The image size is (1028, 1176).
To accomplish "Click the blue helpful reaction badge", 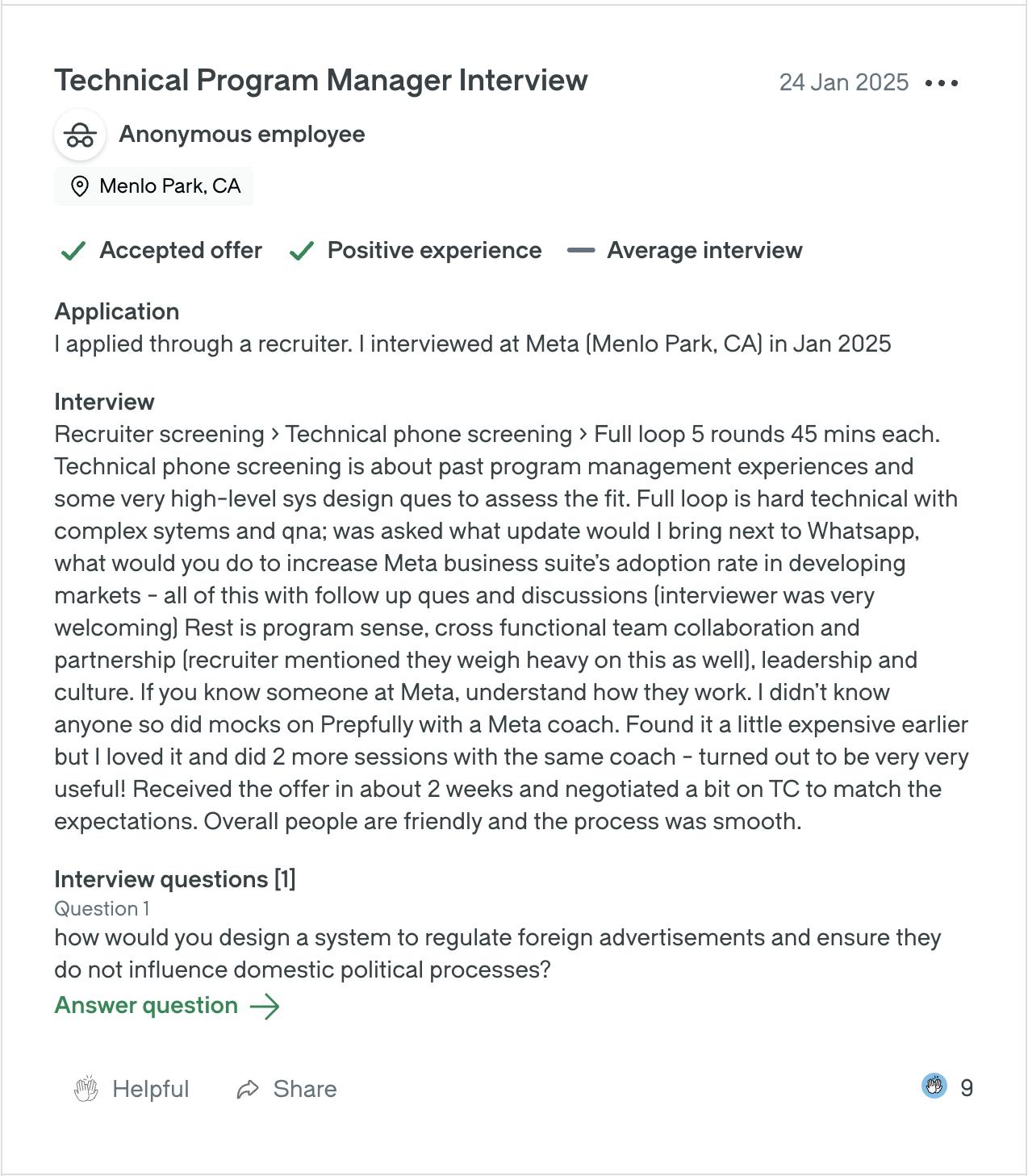I will (934, 1086).
